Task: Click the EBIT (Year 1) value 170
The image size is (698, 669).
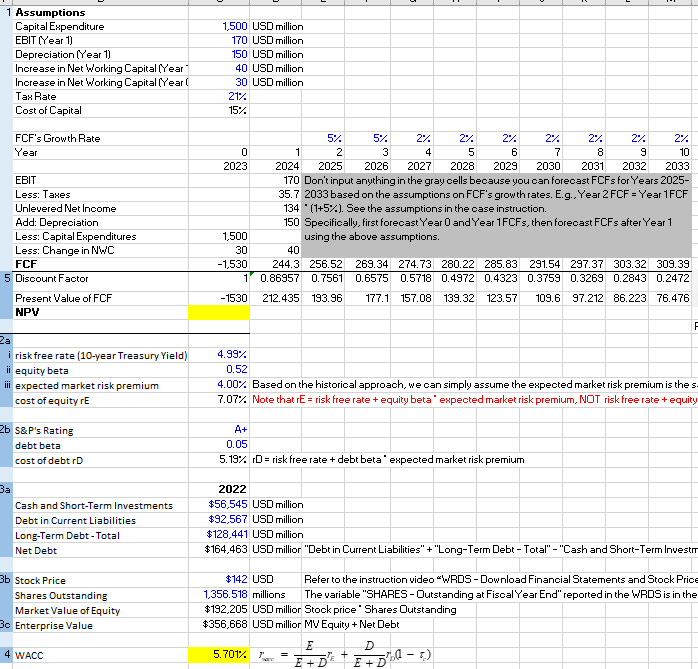Action: (239, 41)
